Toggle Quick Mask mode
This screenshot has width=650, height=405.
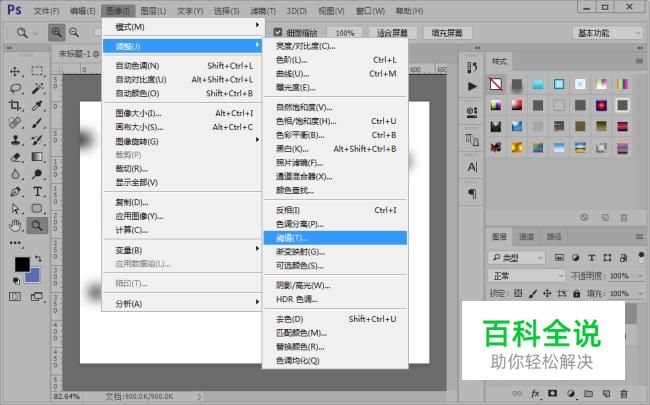15,296
